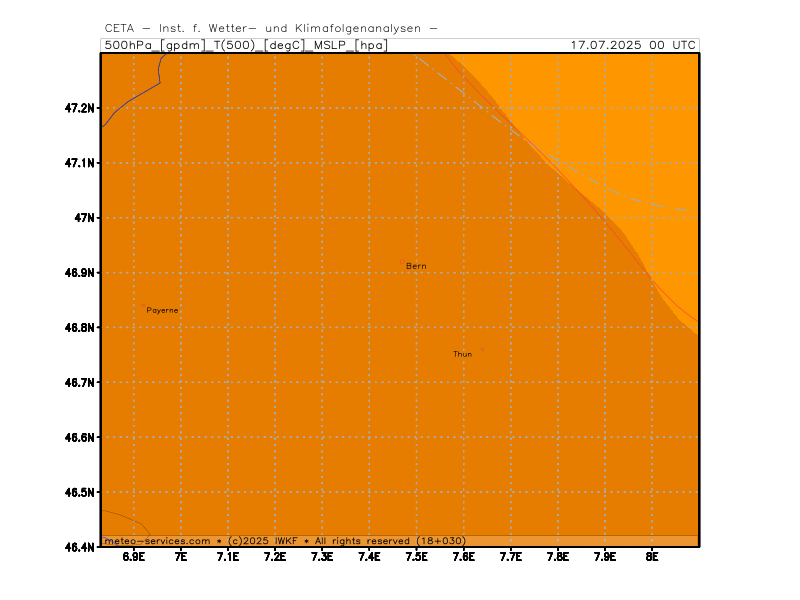The height and width of the screenshot is (600, 800).
Task: Click the 47.2N latitude axis label
Action: 80,108
